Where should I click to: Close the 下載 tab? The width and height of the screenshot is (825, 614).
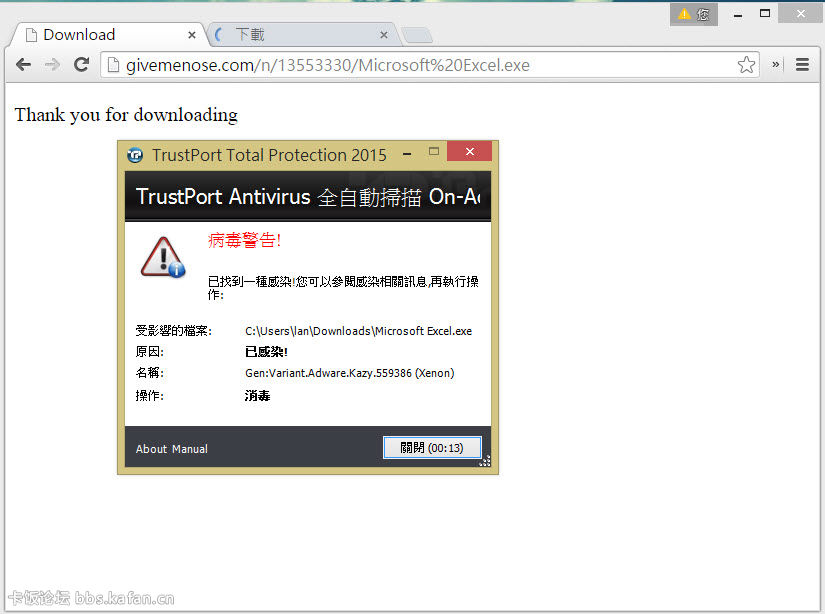(383, 35)
